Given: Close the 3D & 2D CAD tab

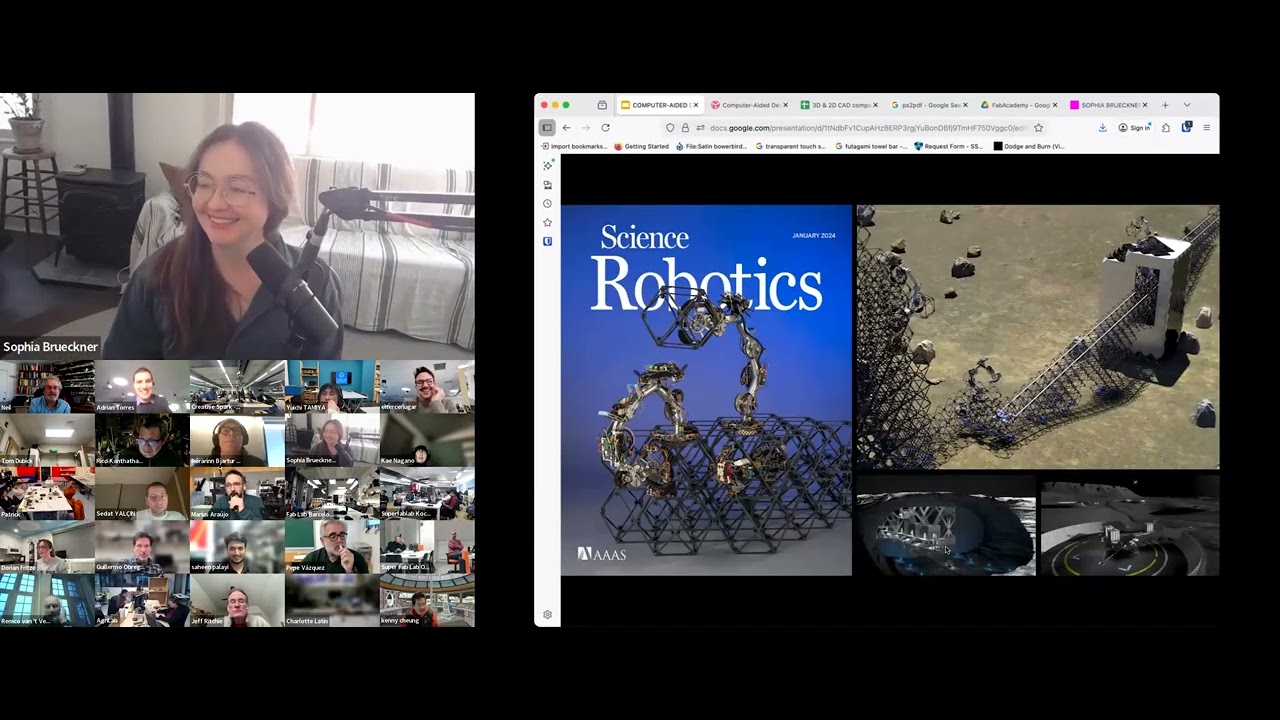Looking at the screenshot, I should coord(875,105).
